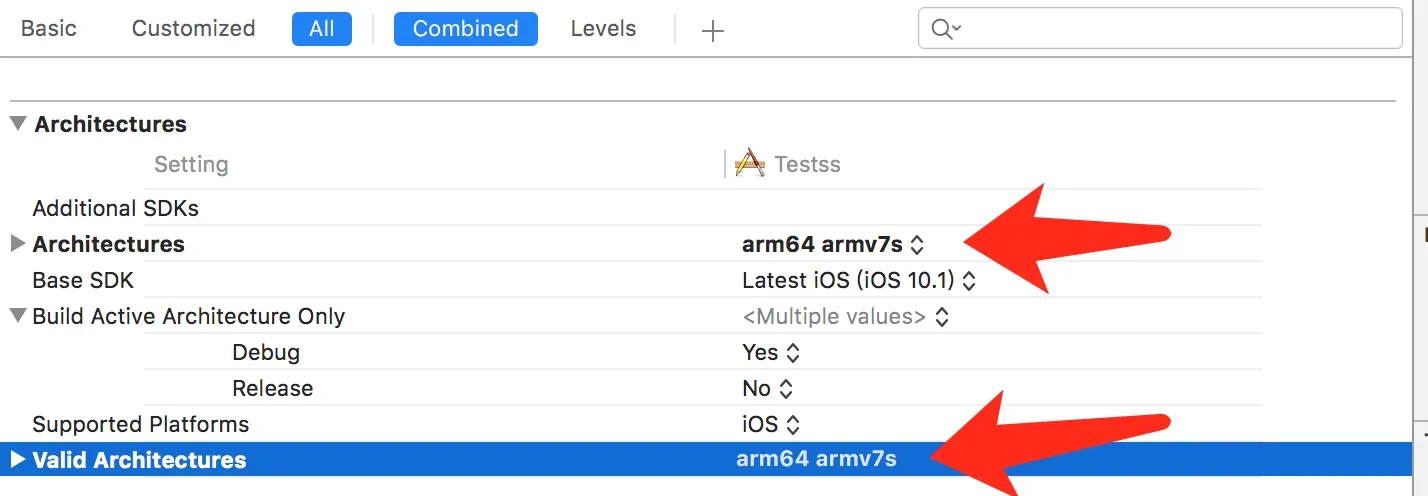Enable the Combined view mode

465,29
